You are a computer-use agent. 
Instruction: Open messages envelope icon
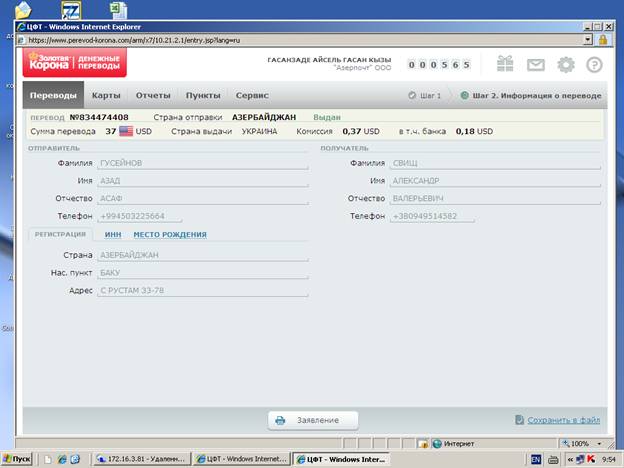(x=536, y=64)
